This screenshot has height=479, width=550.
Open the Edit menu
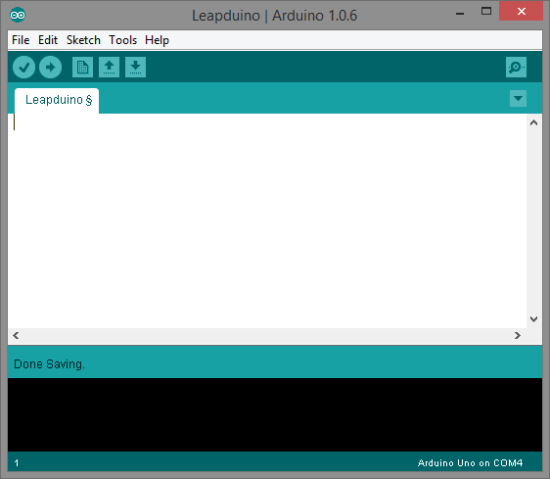[48, 40]
